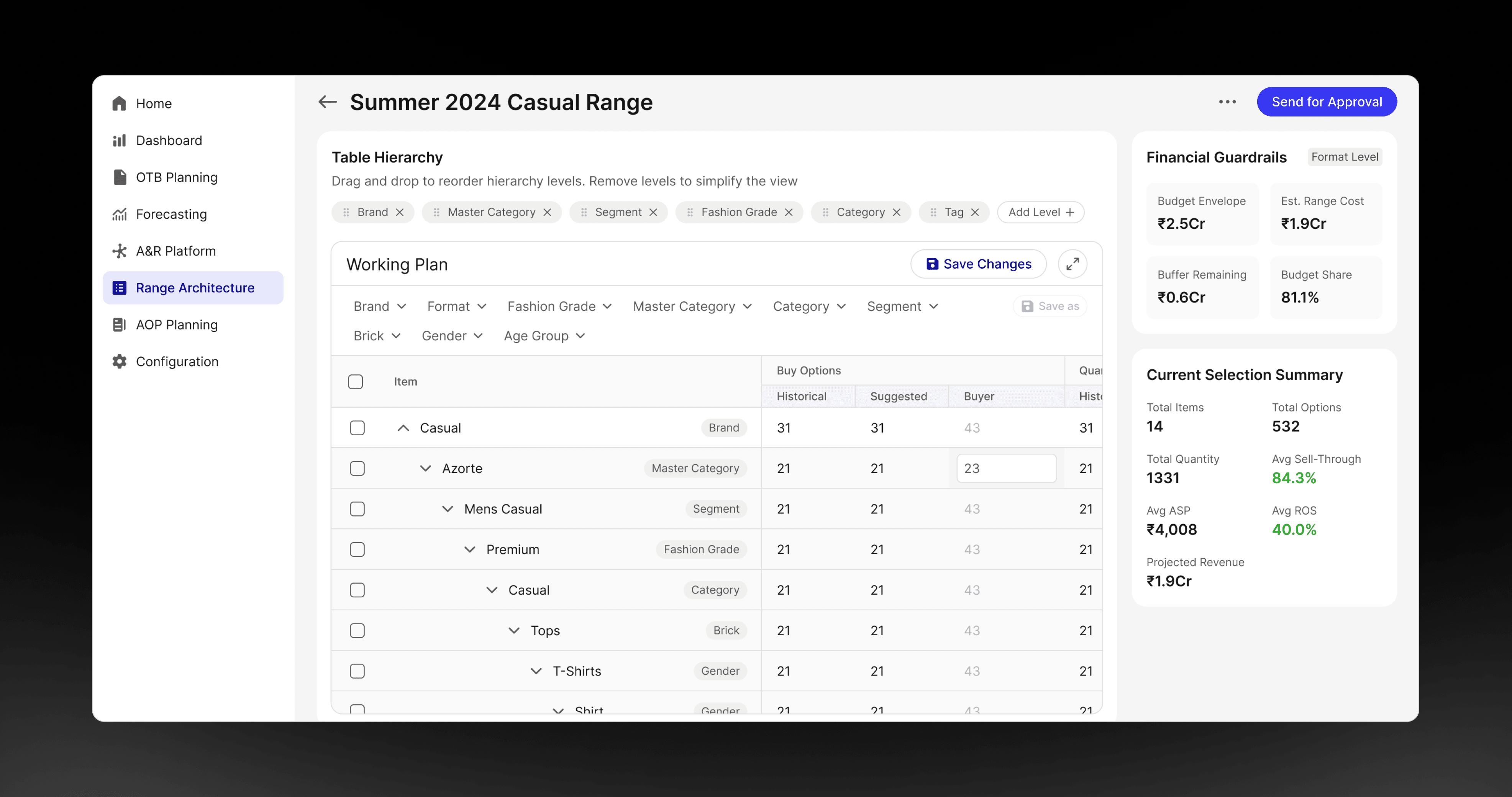Open the Master Category filter dropdown

click(692, 307)
